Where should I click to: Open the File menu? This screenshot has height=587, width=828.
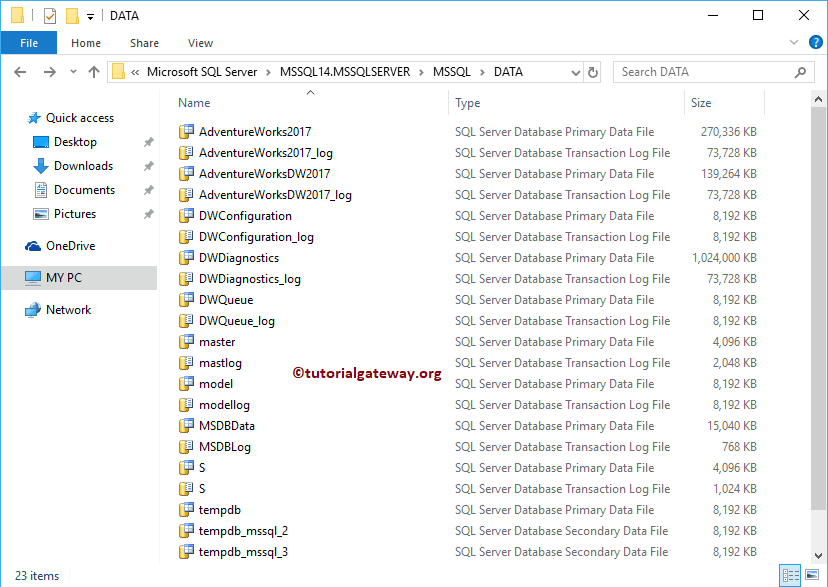[29, 43]
